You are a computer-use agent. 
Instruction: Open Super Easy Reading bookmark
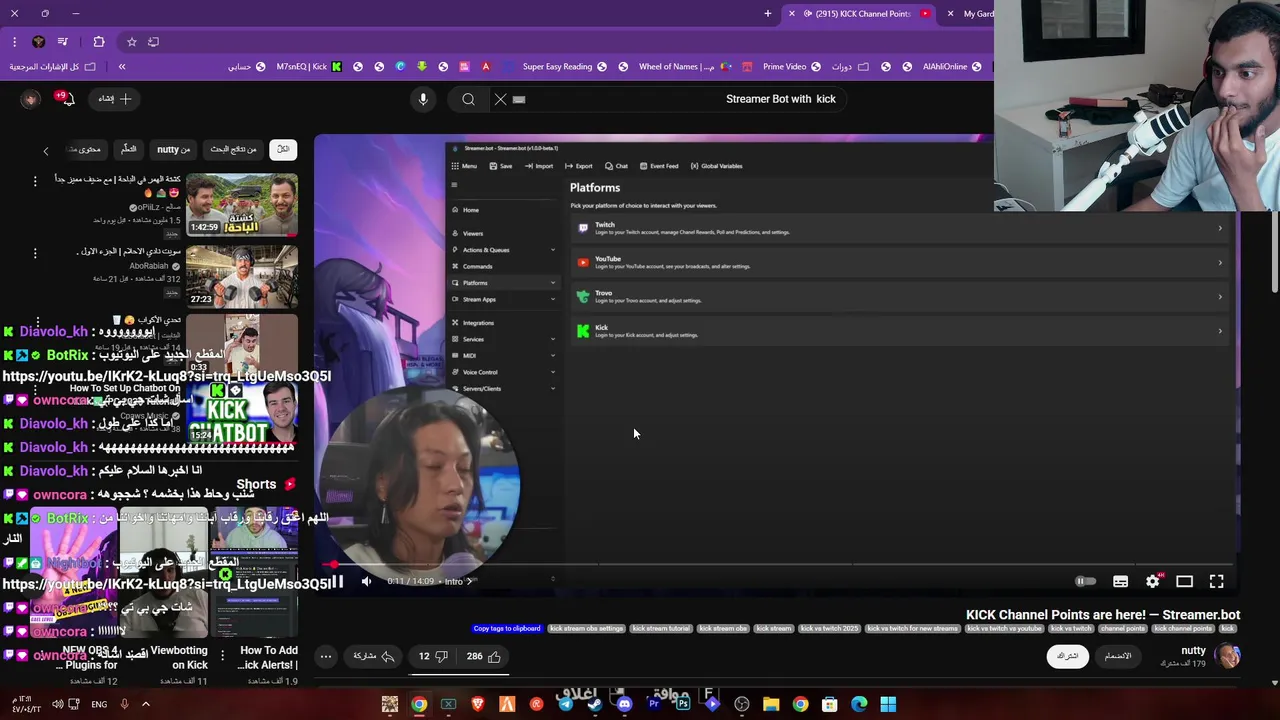tap(564, 67)
